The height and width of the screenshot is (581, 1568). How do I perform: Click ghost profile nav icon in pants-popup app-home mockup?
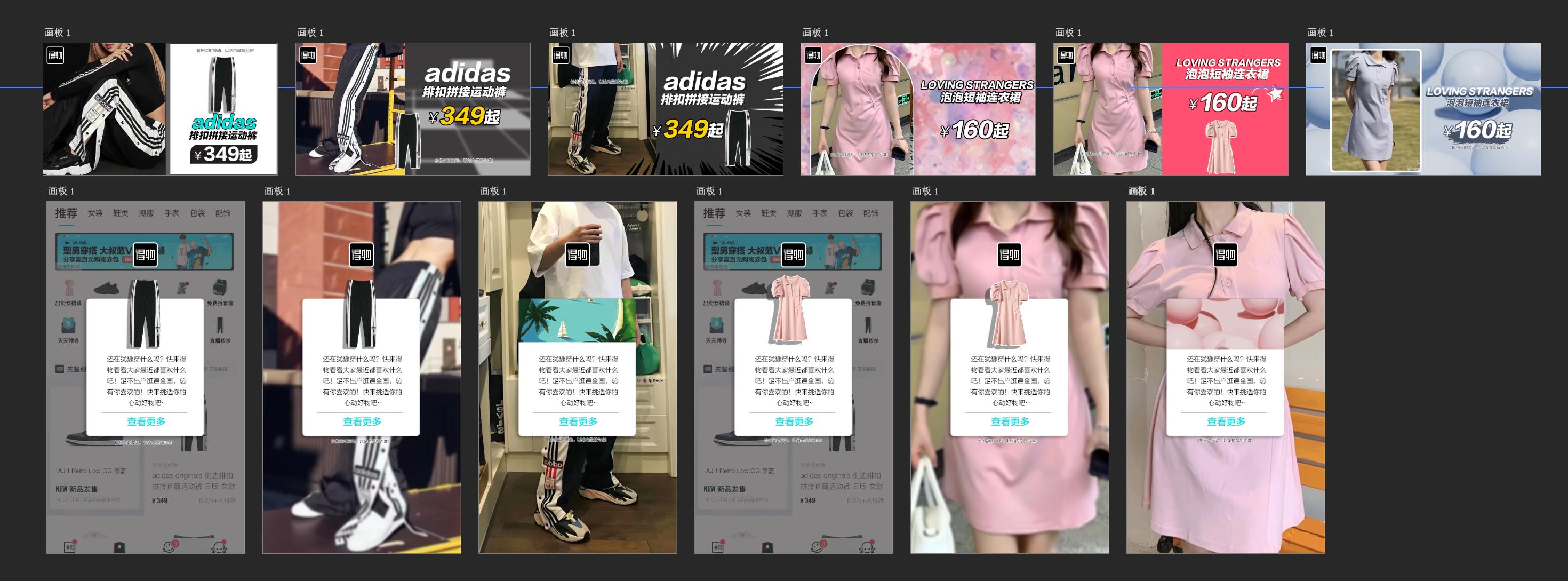click(219, 546)
